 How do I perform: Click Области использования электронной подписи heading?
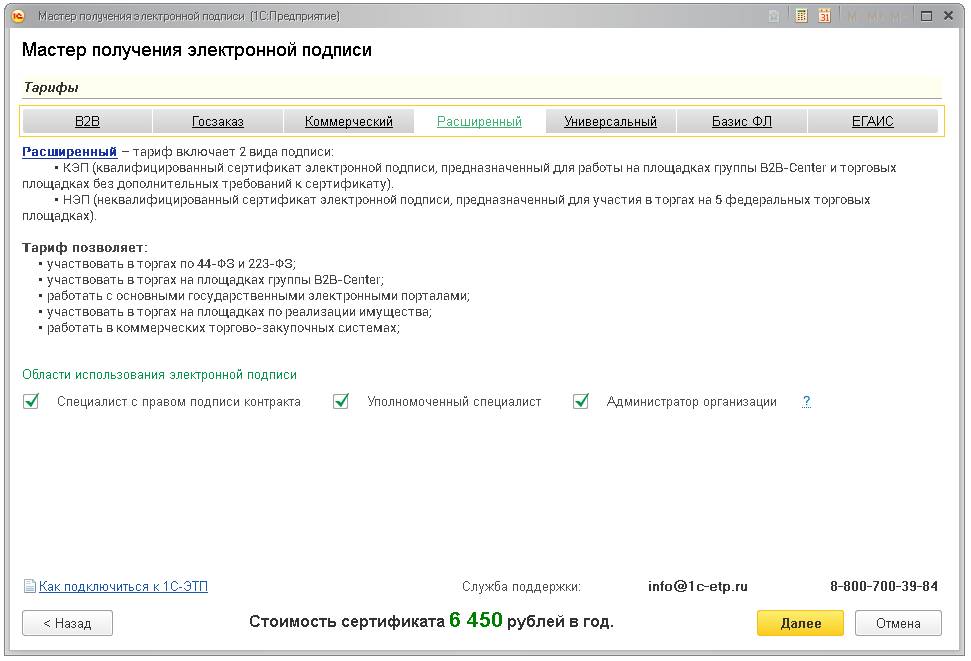click(x=159, y=374)
